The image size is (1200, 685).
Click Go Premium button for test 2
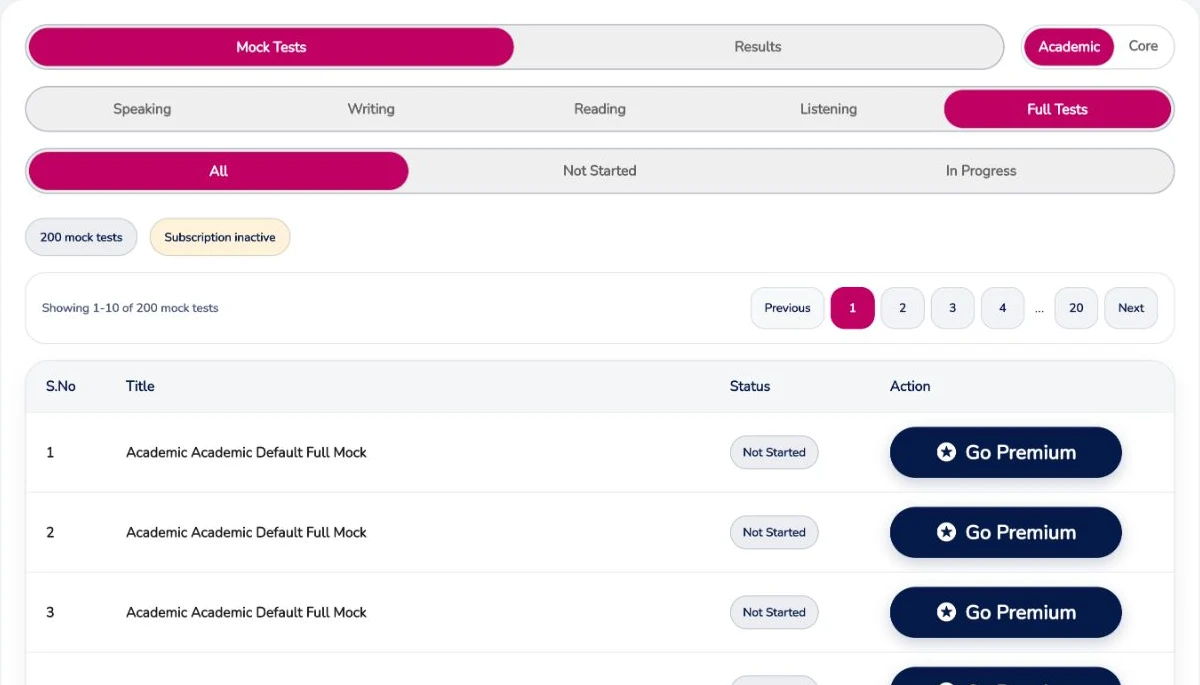click(x=1006, y=532)
